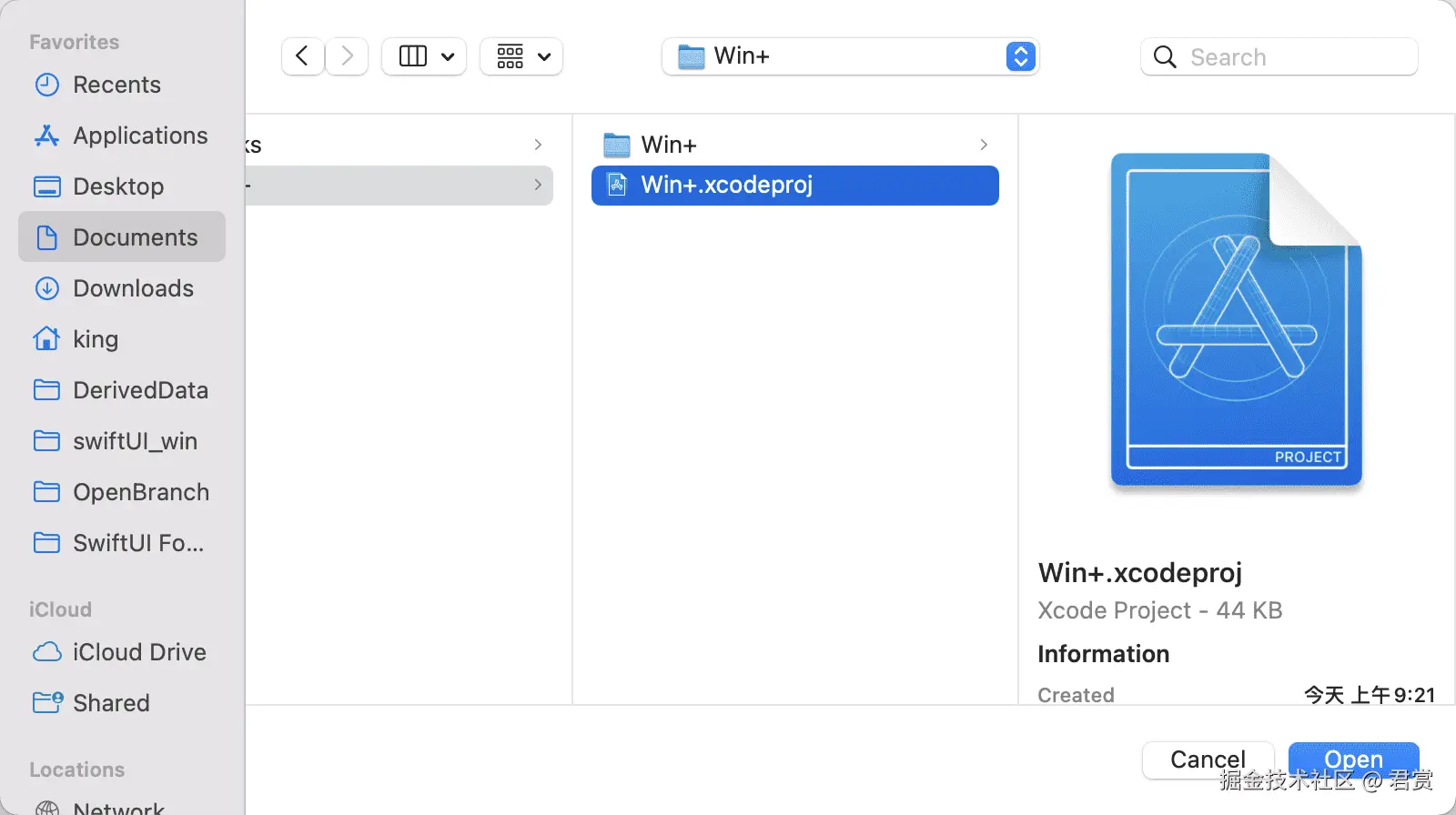Click the Win+.xcodeproj preview title

[1140, 573]
